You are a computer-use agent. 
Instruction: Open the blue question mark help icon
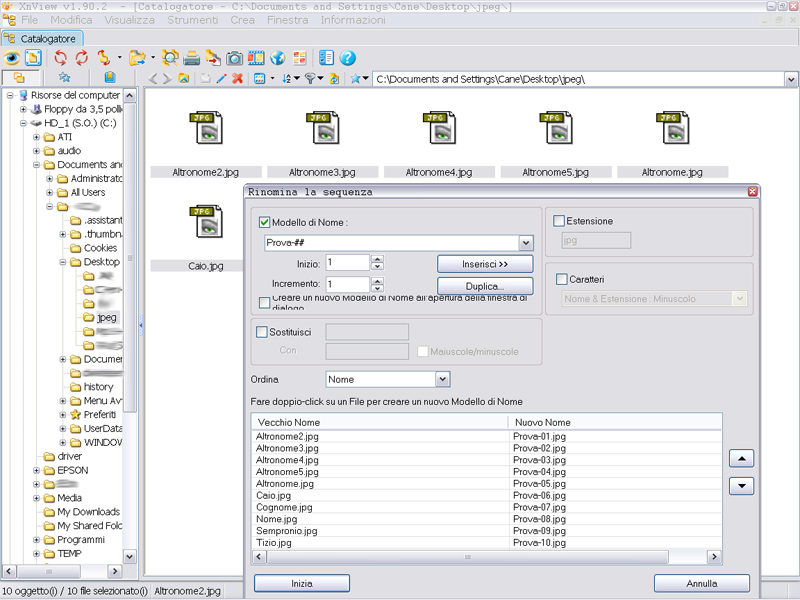point(347,58)
